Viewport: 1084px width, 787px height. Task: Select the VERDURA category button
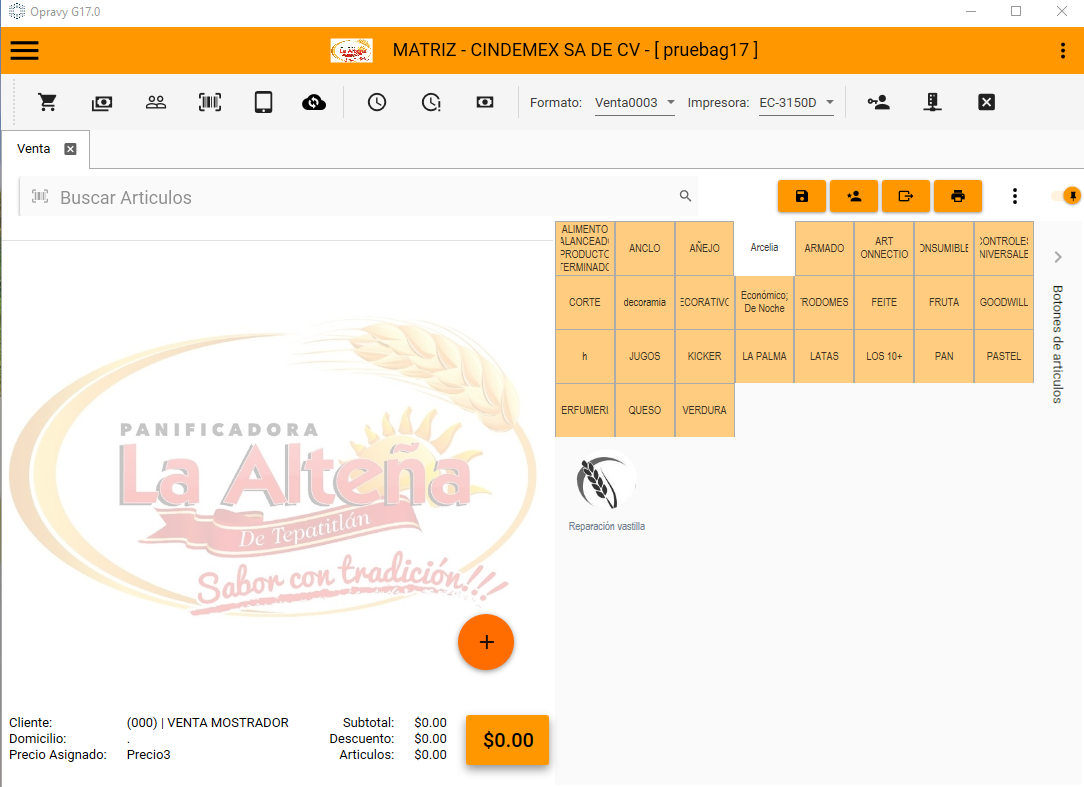pyautogui.click(x=704, y=410)
